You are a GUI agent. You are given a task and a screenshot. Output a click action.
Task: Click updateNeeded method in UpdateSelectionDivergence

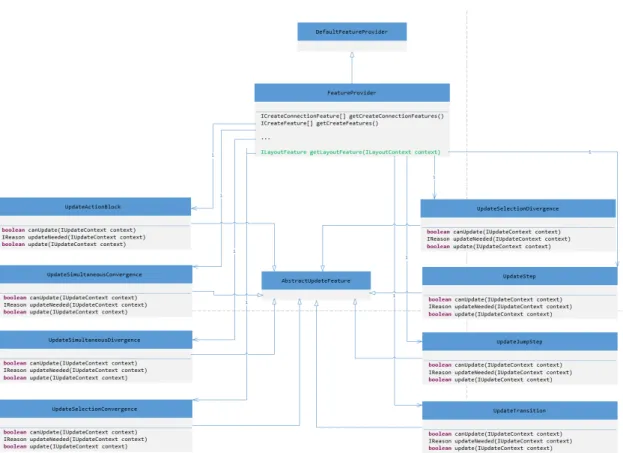pos(499,239)
